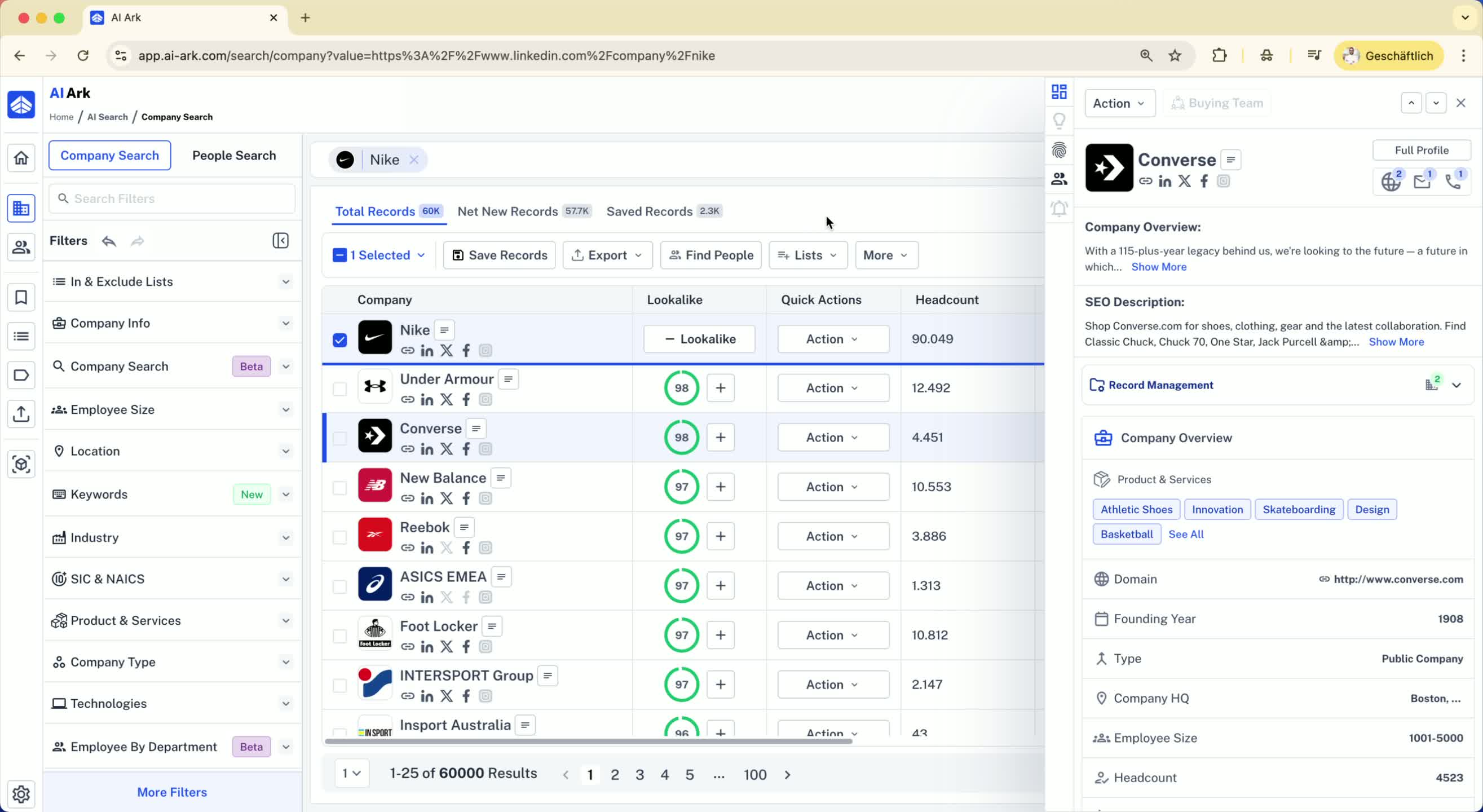Open the Export dropdown
Screen dimensions: 1483x812
click(x=607, y=255)
